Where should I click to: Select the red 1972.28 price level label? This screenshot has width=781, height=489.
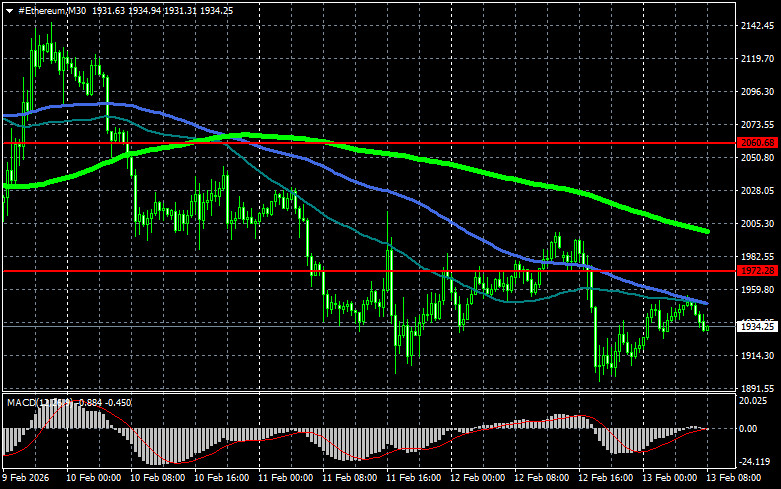tap(757, 271)
